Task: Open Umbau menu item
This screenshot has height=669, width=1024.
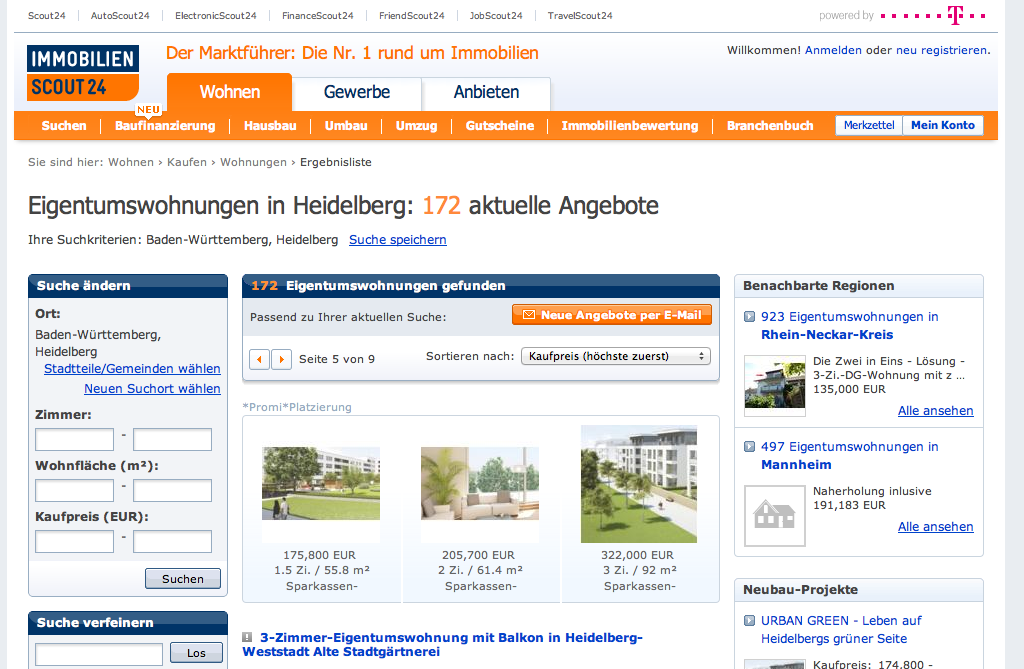Action: click(346, 125)
